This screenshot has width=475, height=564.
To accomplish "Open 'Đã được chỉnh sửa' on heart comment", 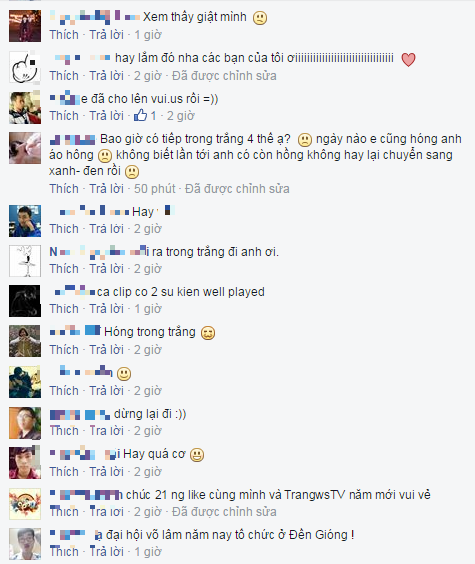I will pos(224,76).
